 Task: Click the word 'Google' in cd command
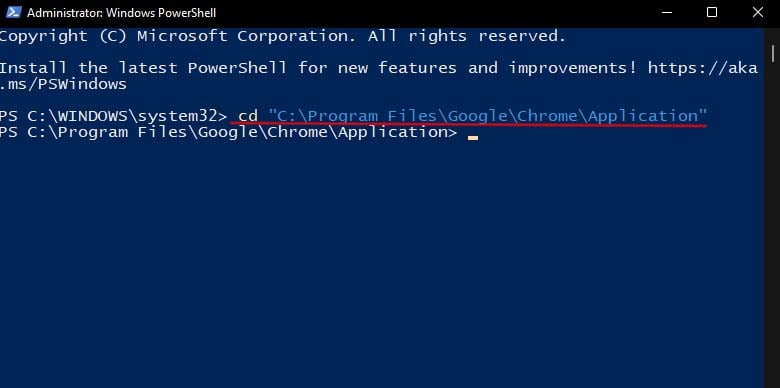[x=478, y=116]
